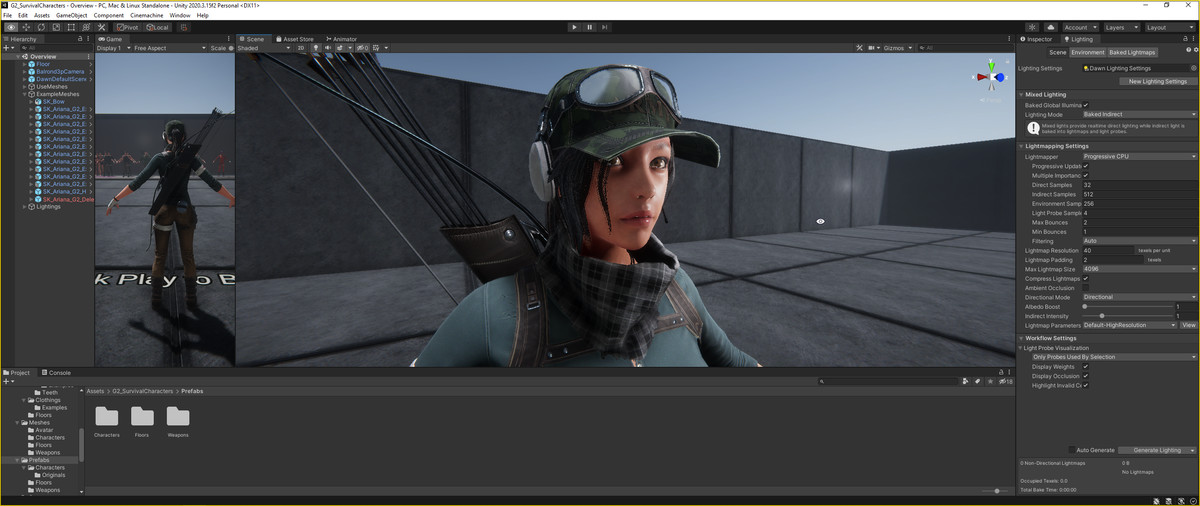
Task: Open the File menu
Action: click(8, 15)
